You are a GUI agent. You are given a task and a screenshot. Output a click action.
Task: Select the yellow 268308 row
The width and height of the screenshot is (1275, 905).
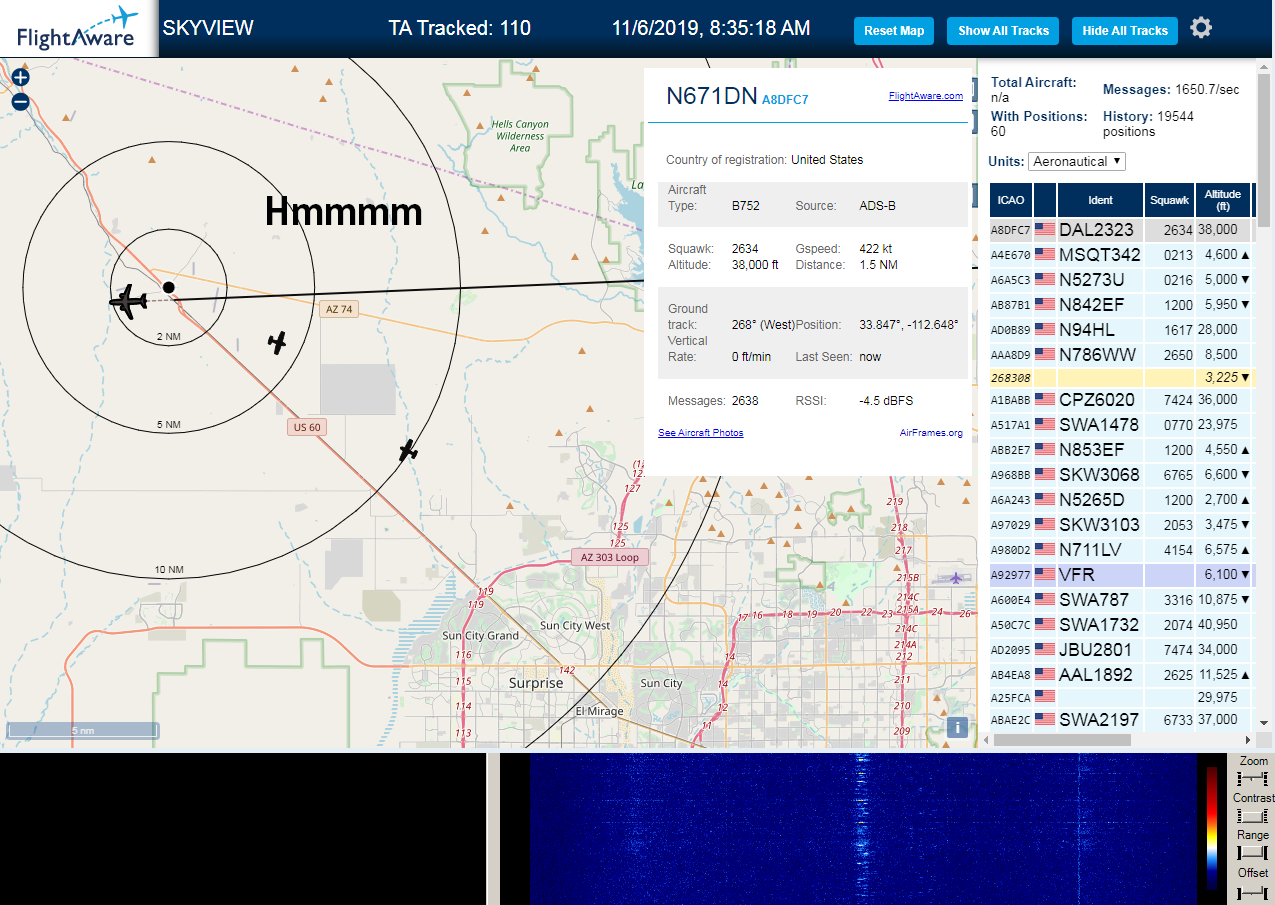(1121, 377)
